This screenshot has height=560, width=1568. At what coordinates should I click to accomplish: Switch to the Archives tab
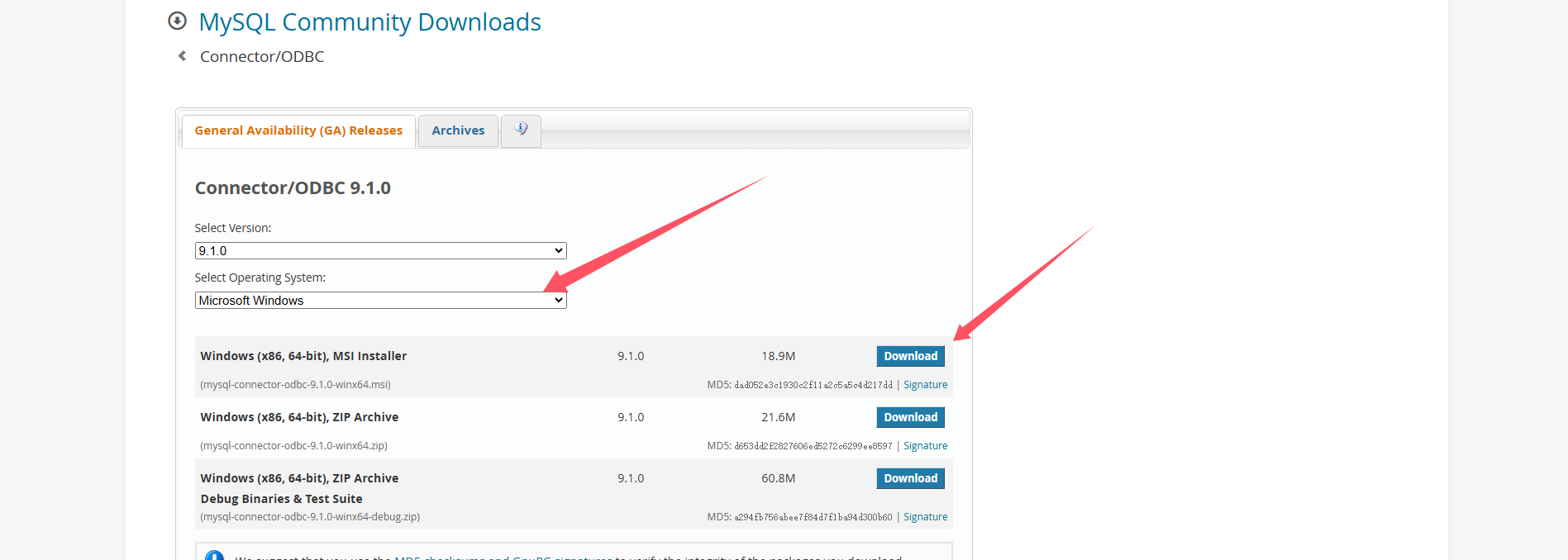click(458, 131)
